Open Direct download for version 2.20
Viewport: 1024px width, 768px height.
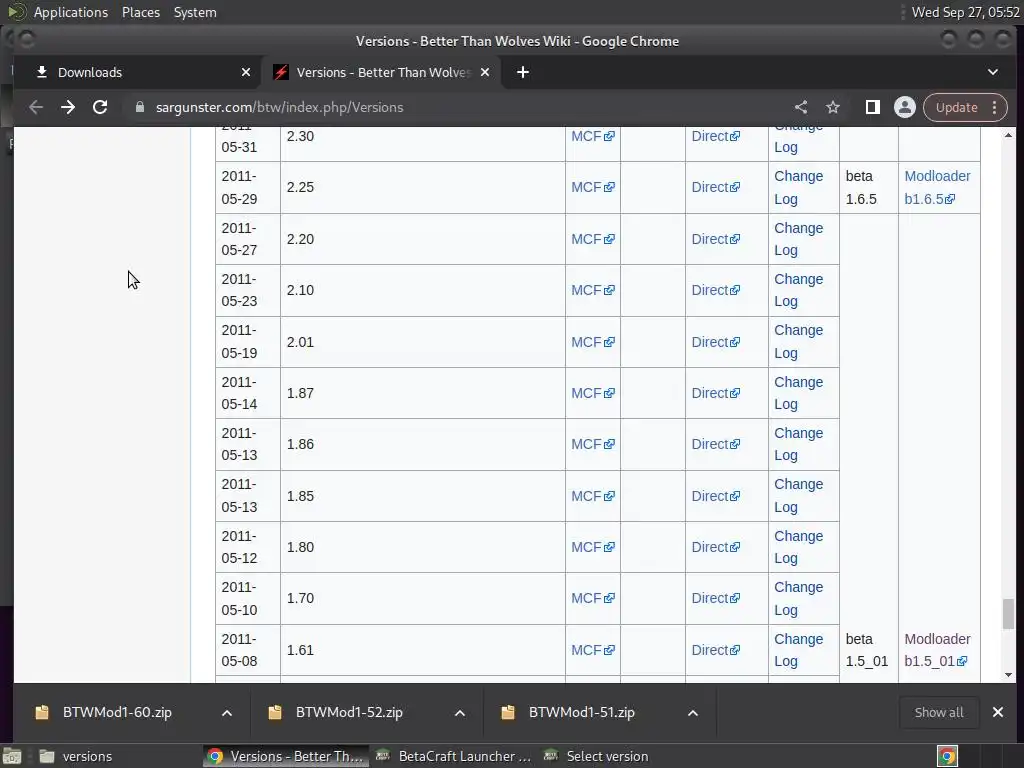click(x=715, y=239)
